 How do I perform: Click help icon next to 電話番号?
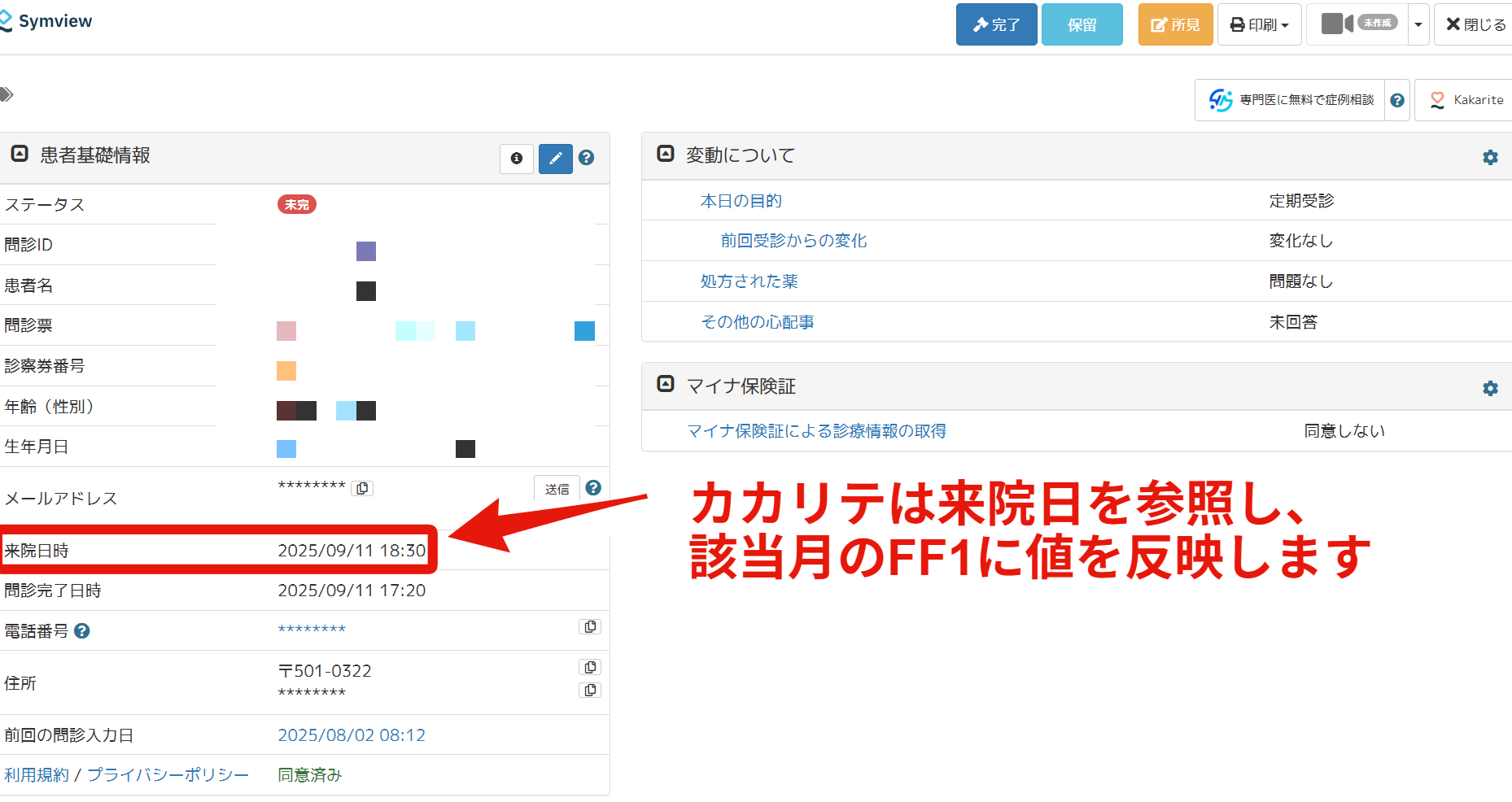(x=82, y=631)
